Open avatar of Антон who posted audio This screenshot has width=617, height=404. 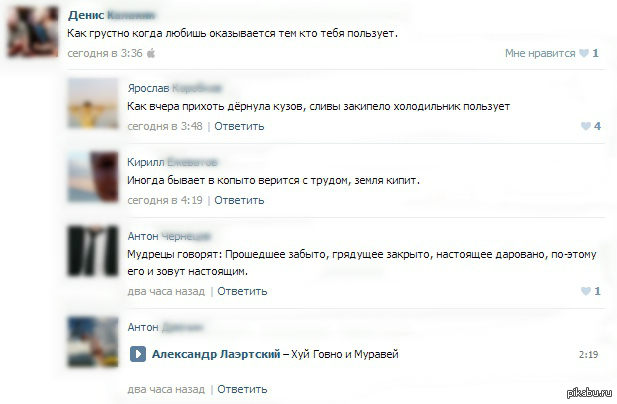click(93, 342)
